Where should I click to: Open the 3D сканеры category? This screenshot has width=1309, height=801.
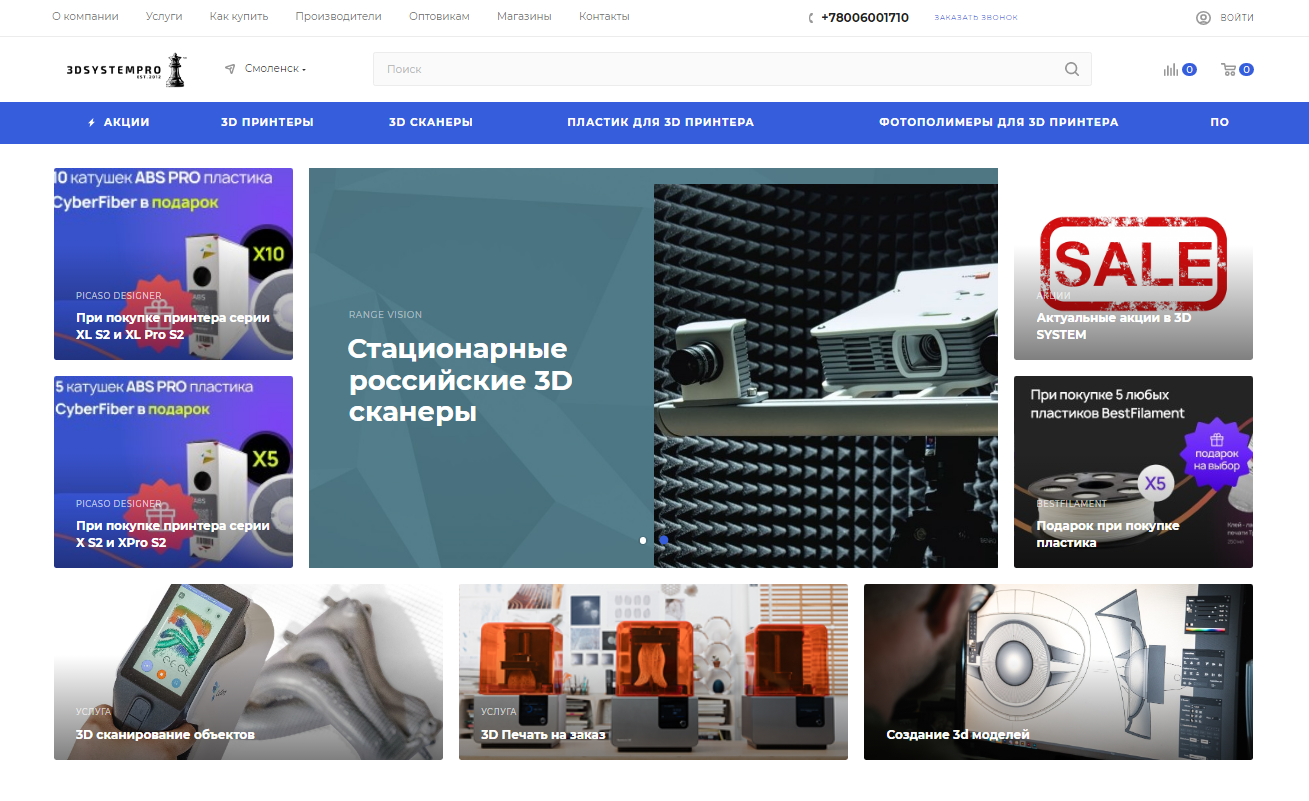tap(431, 122)
